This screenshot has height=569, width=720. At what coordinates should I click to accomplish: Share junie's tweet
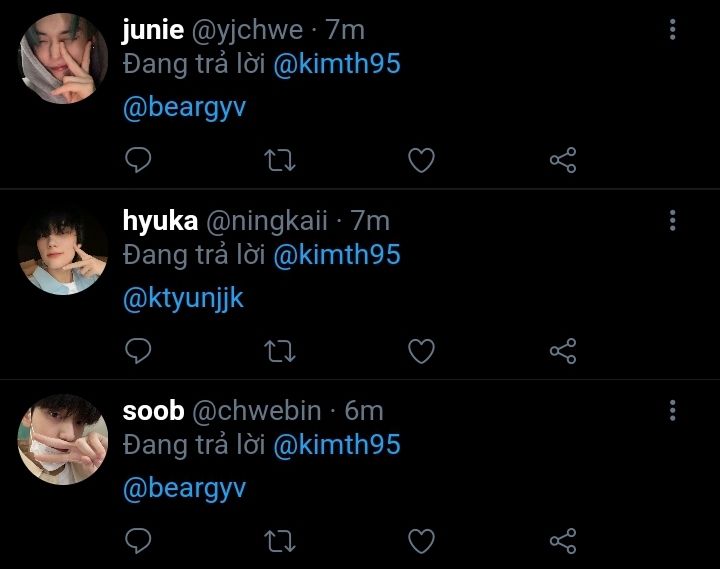pyautogui.click(x=563, y=160)
